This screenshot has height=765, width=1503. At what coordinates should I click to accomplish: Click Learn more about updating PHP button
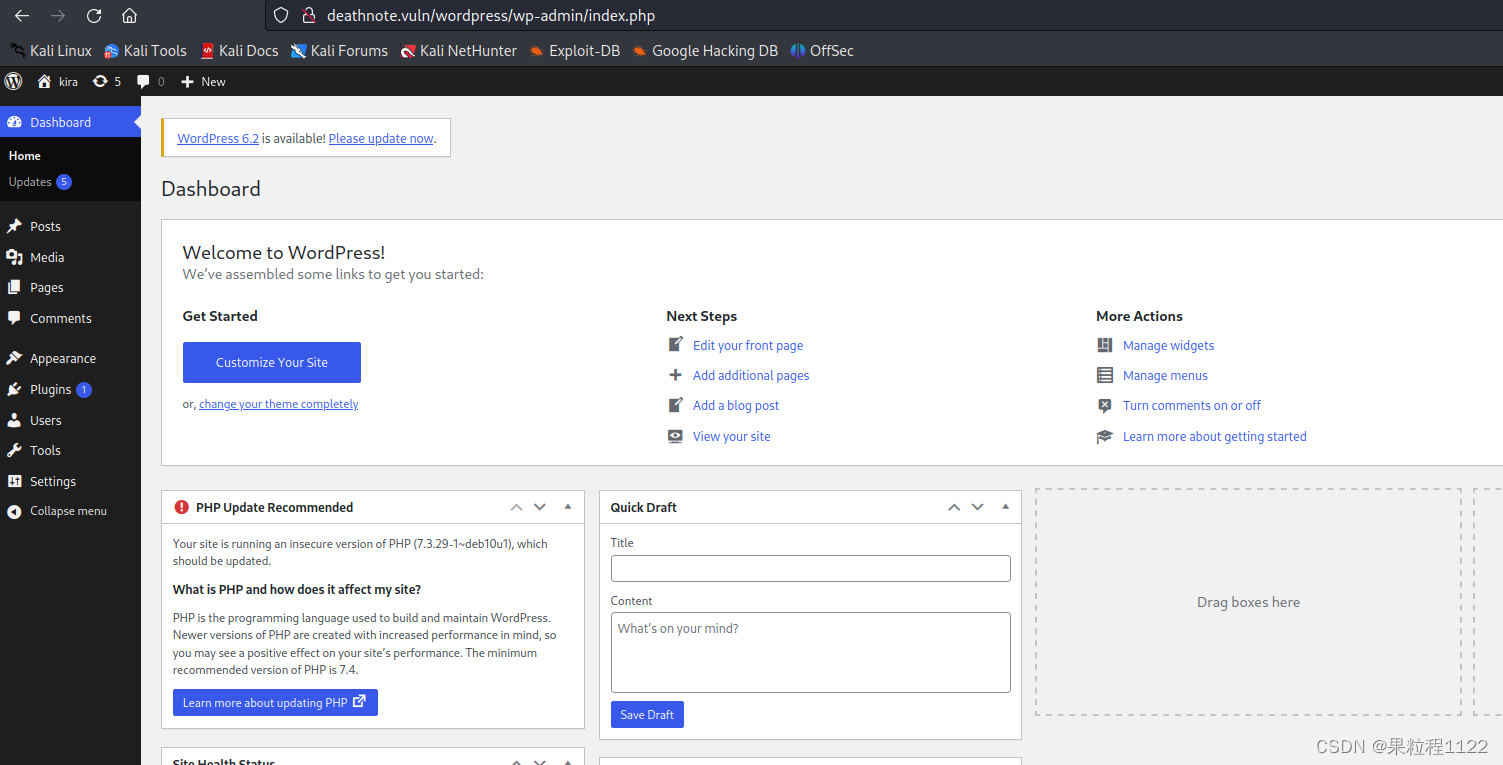coord(275,702)
